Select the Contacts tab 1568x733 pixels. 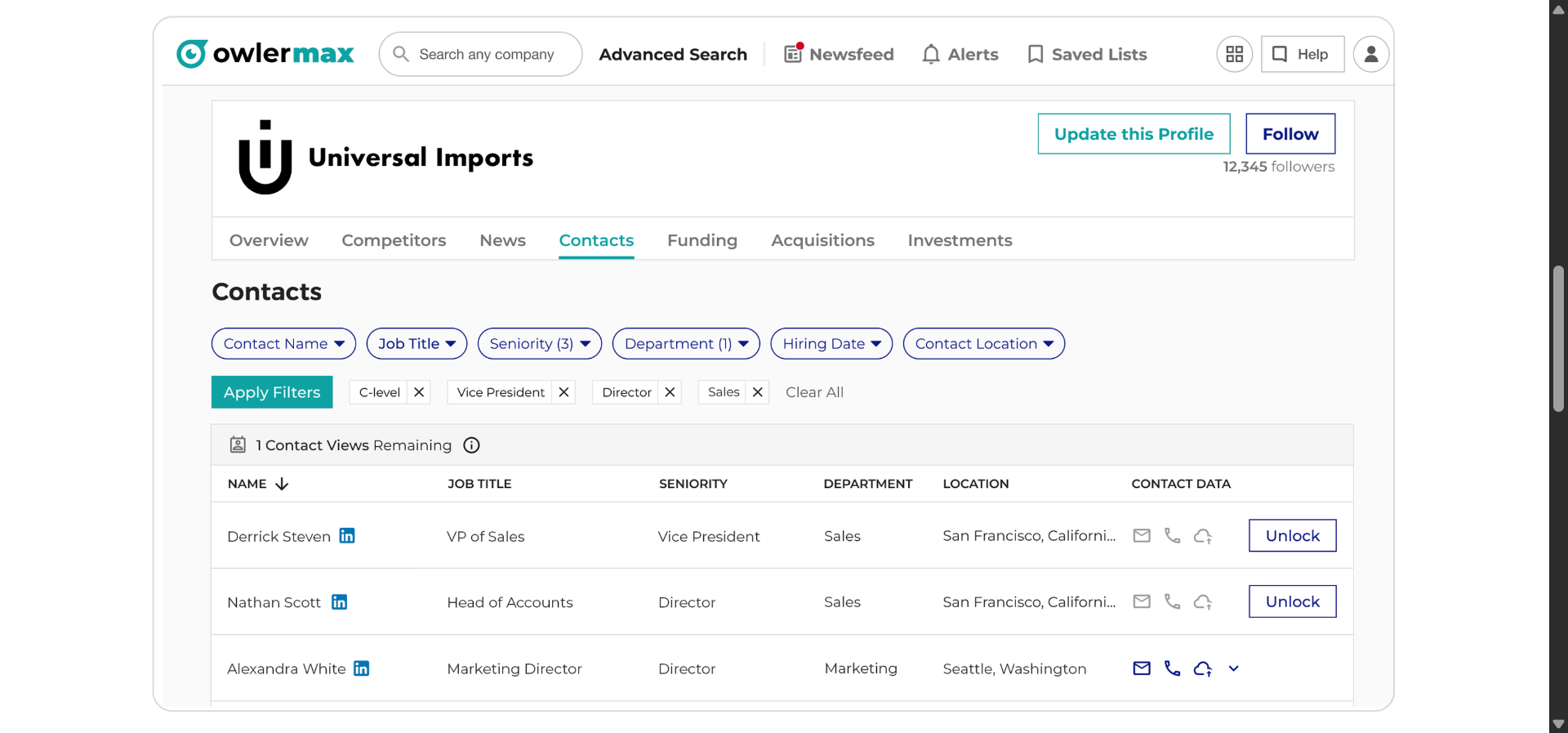tap(596, 240)
